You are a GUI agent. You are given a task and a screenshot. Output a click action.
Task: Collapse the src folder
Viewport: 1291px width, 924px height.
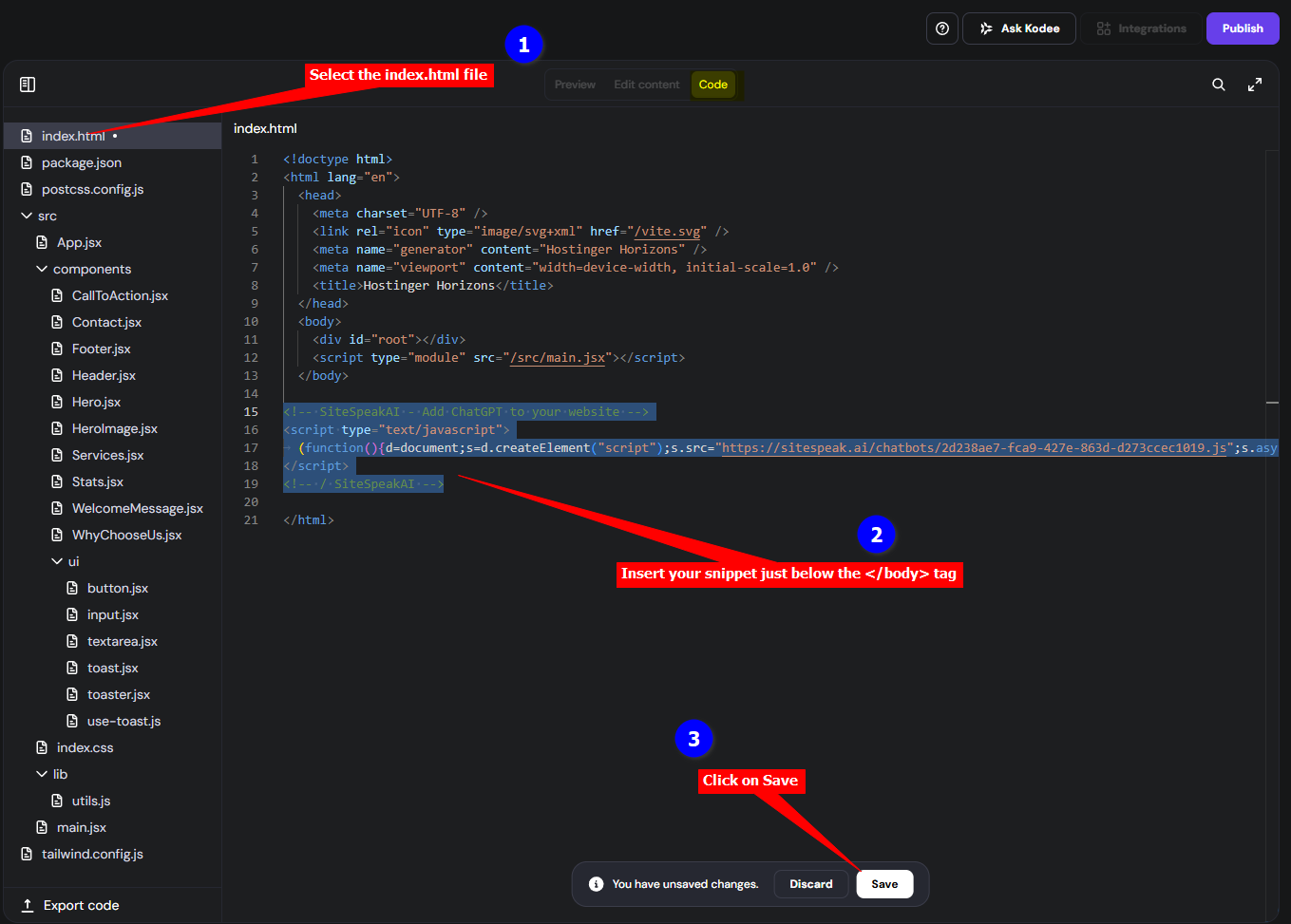27,216
